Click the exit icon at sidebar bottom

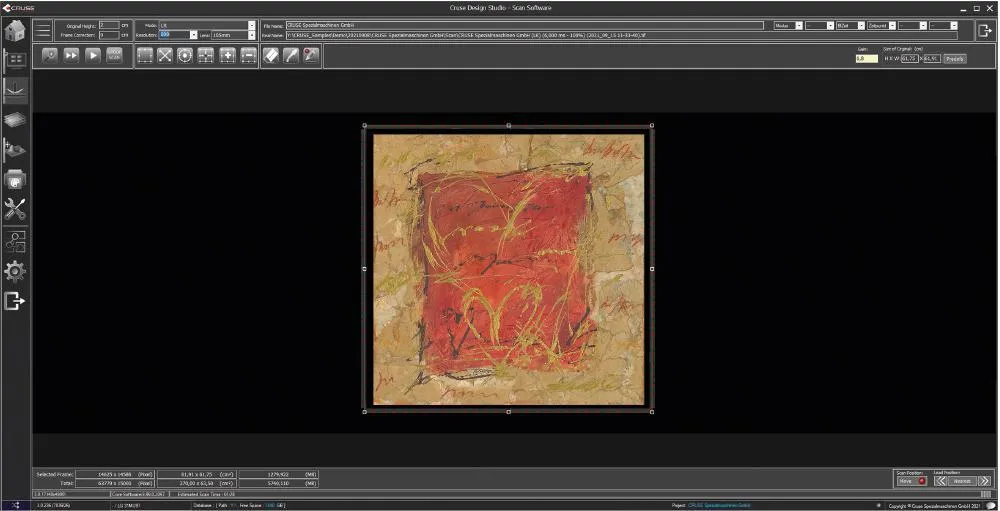(15, 301)
